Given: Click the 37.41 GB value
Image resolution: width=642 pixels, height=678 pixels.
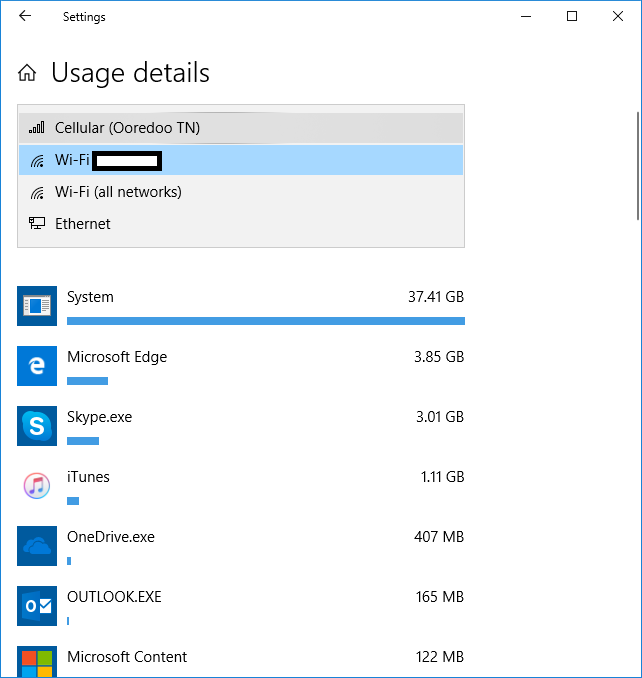Looking at the screenshot, I should (436, 297).
